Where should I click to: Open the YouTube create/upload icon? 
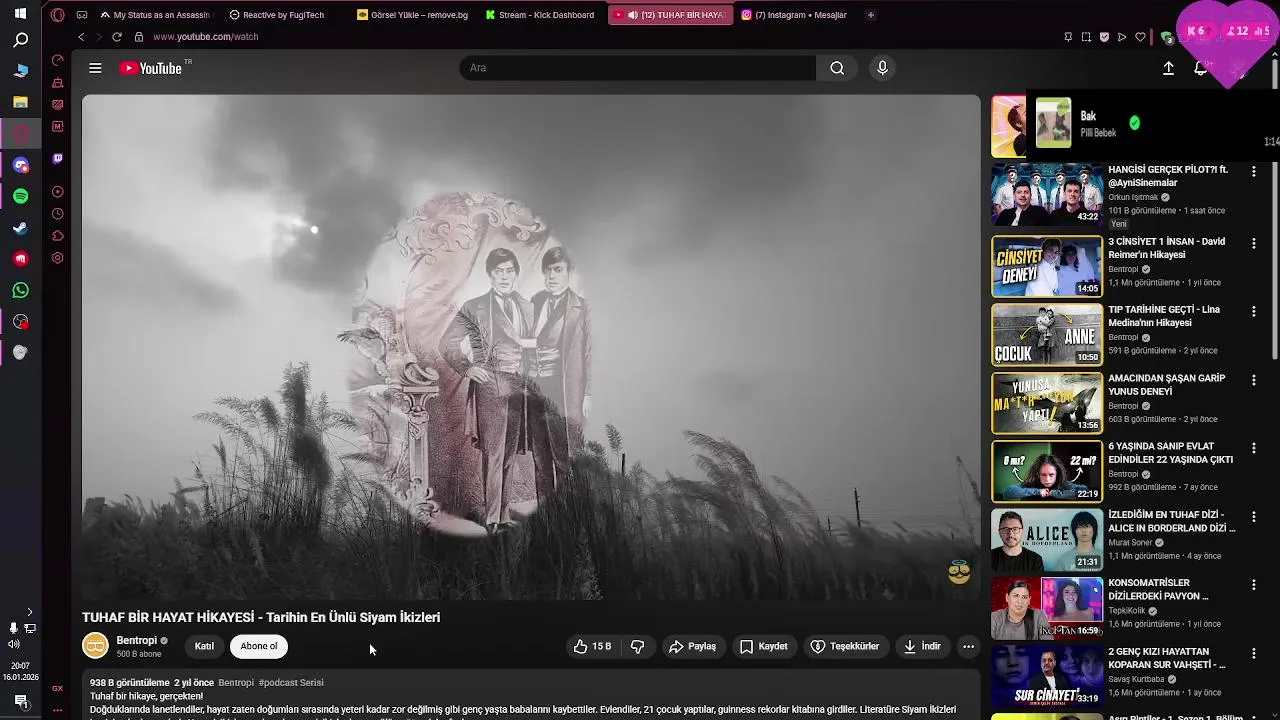tap(1168, 68)
